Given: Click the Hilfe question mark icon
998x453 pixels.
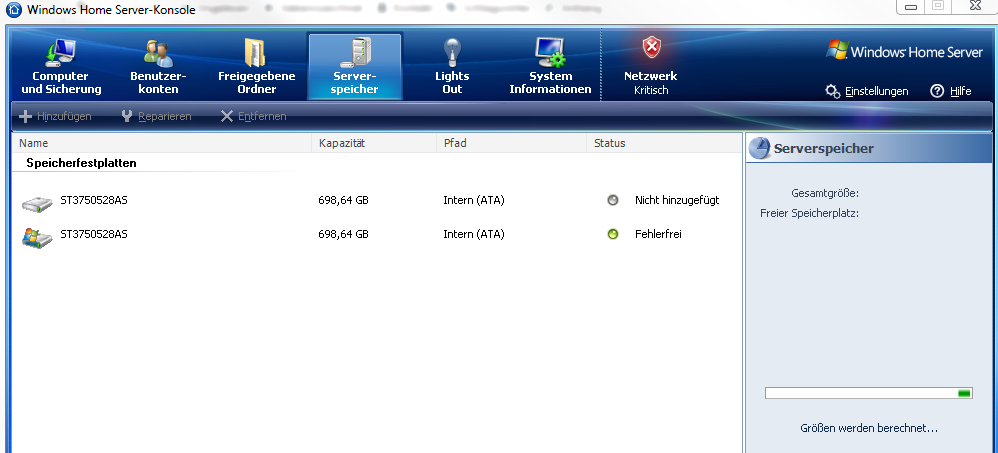Looking at the screenshot, I should coord(937,91).
